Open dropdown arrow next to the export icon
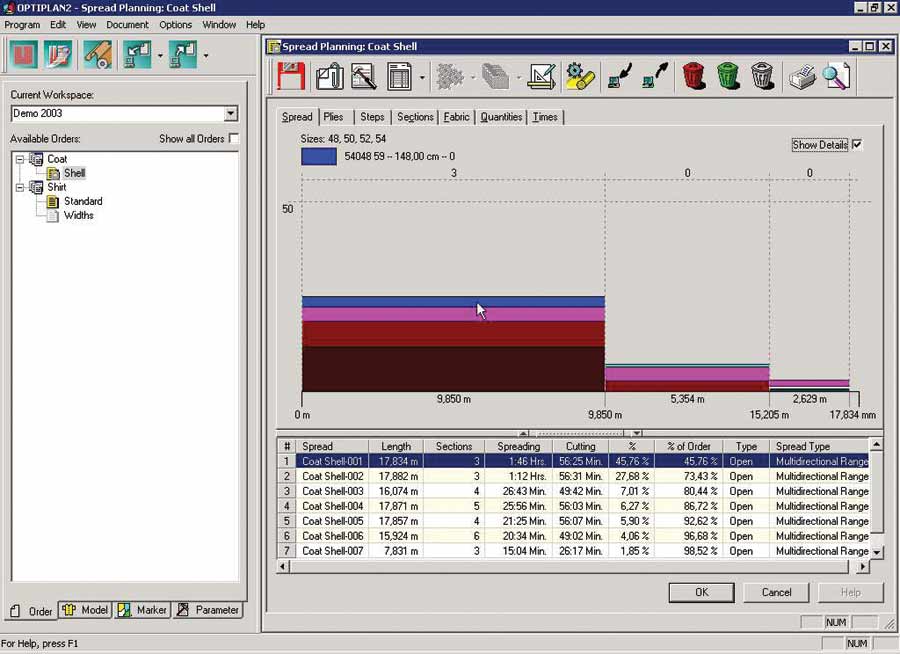This screenshot has height=654, width=900. (205, 56)
